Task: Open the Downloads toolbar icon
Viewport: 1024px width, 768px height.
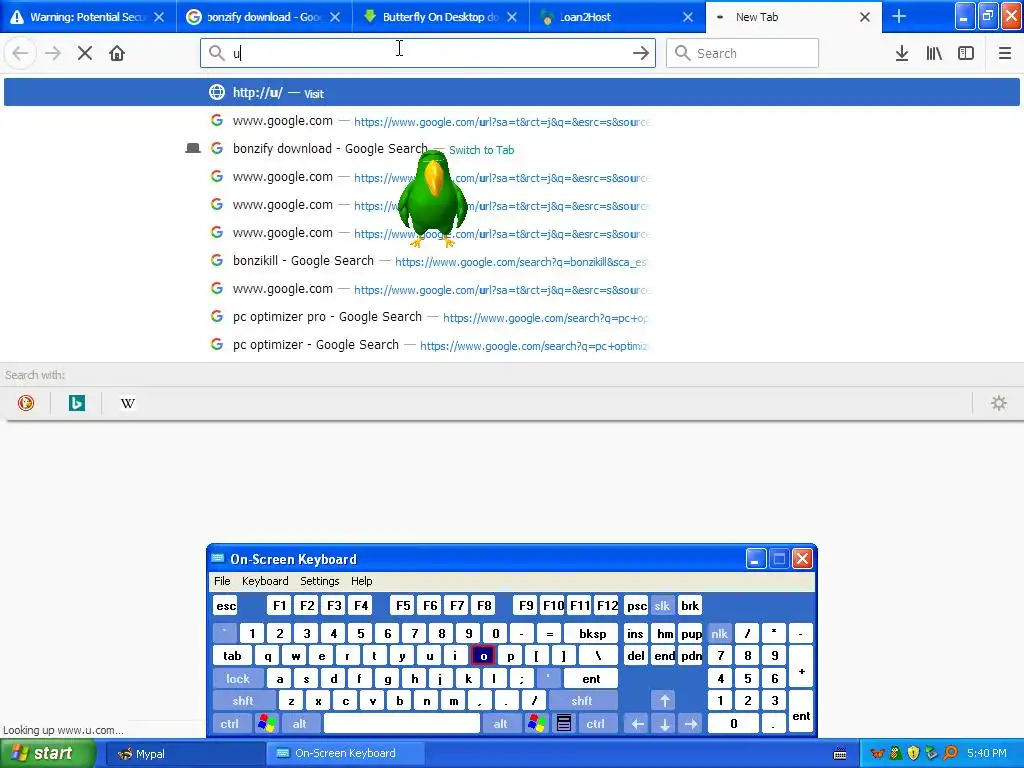Action: click(901, 53)
